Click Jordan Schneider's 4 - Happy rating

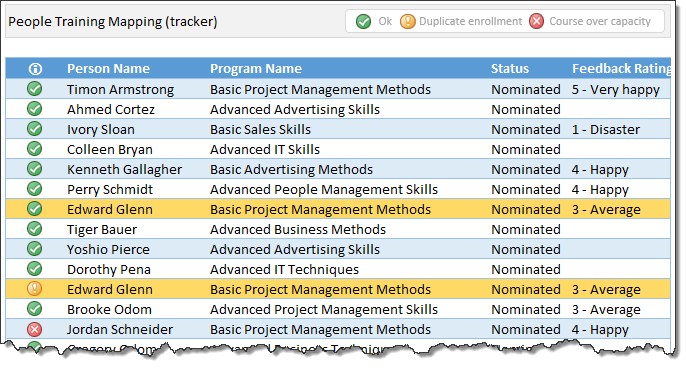pos(600,330)
